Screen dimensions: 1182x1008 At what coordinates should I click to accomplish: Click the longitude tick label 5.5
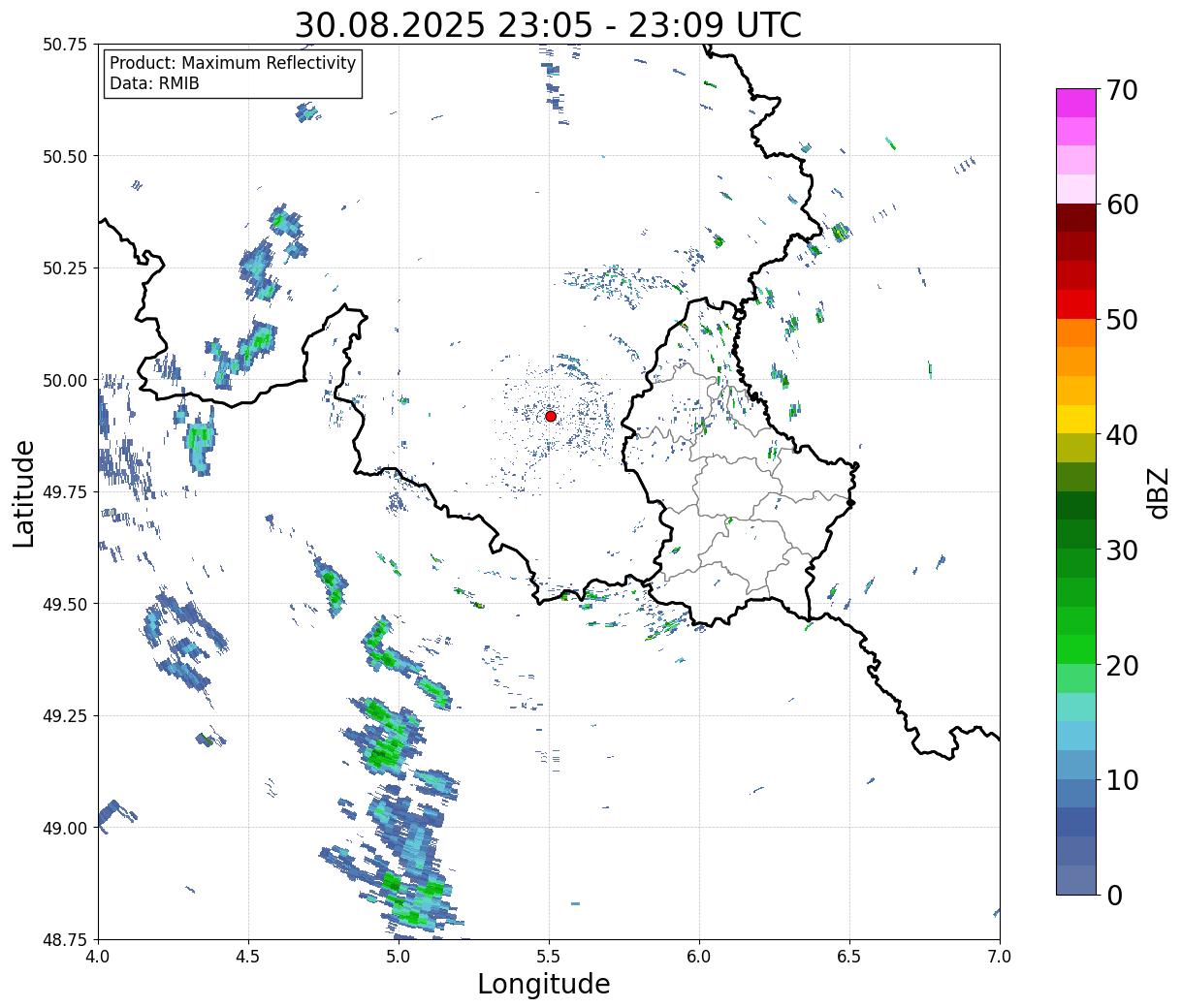point(549,957)
